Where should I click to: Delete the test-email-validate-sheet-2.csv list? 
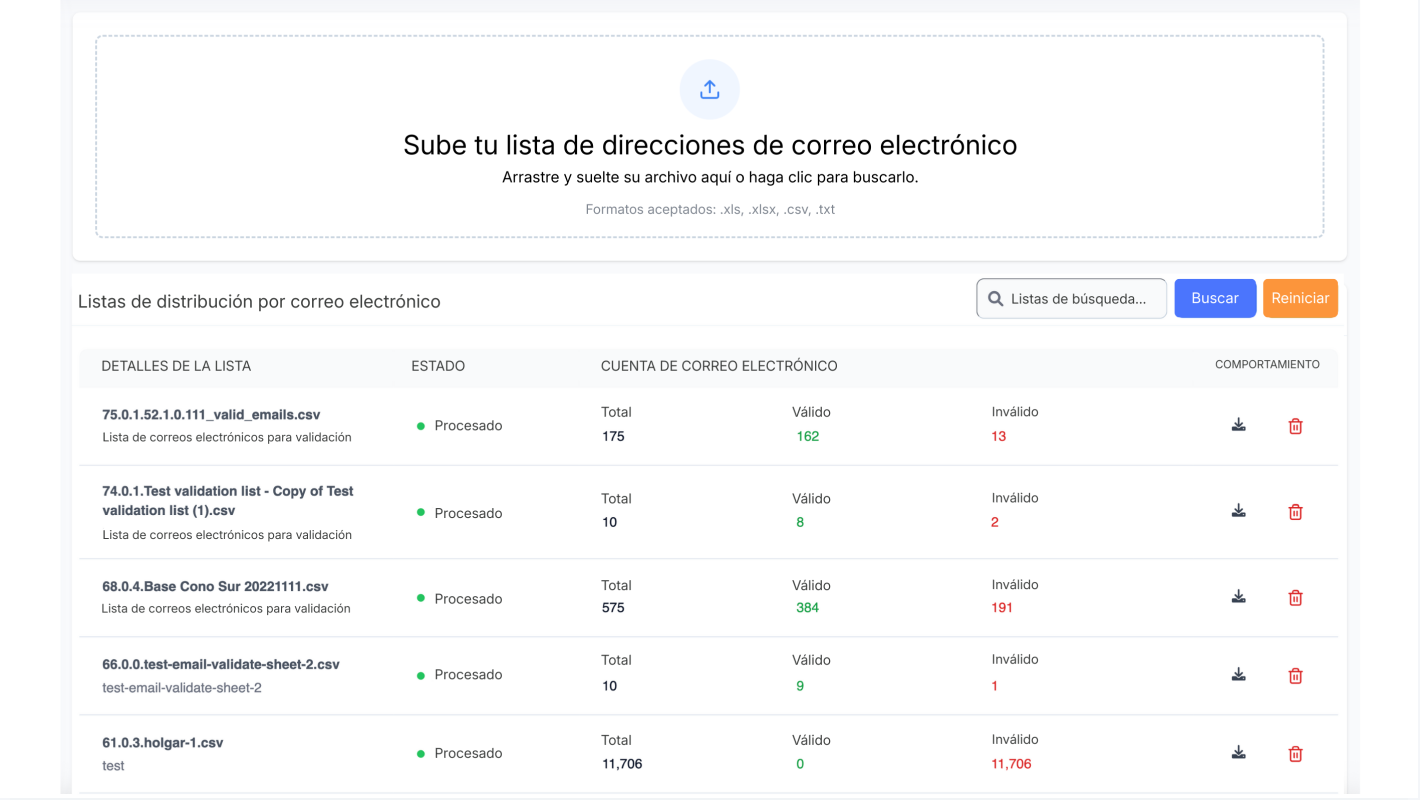(x=1295, y=676)
